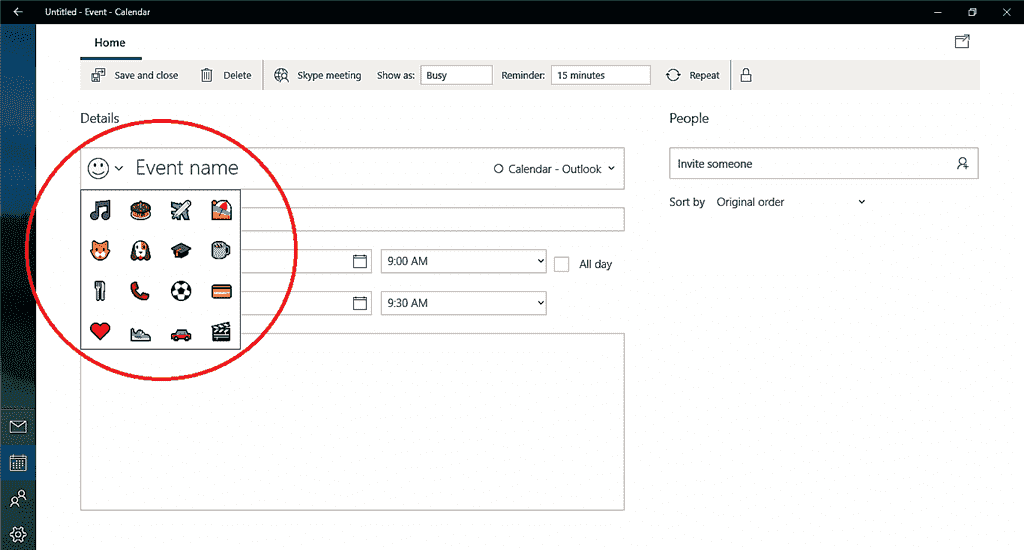Set the event to Repeat

(x=693, y=75)
